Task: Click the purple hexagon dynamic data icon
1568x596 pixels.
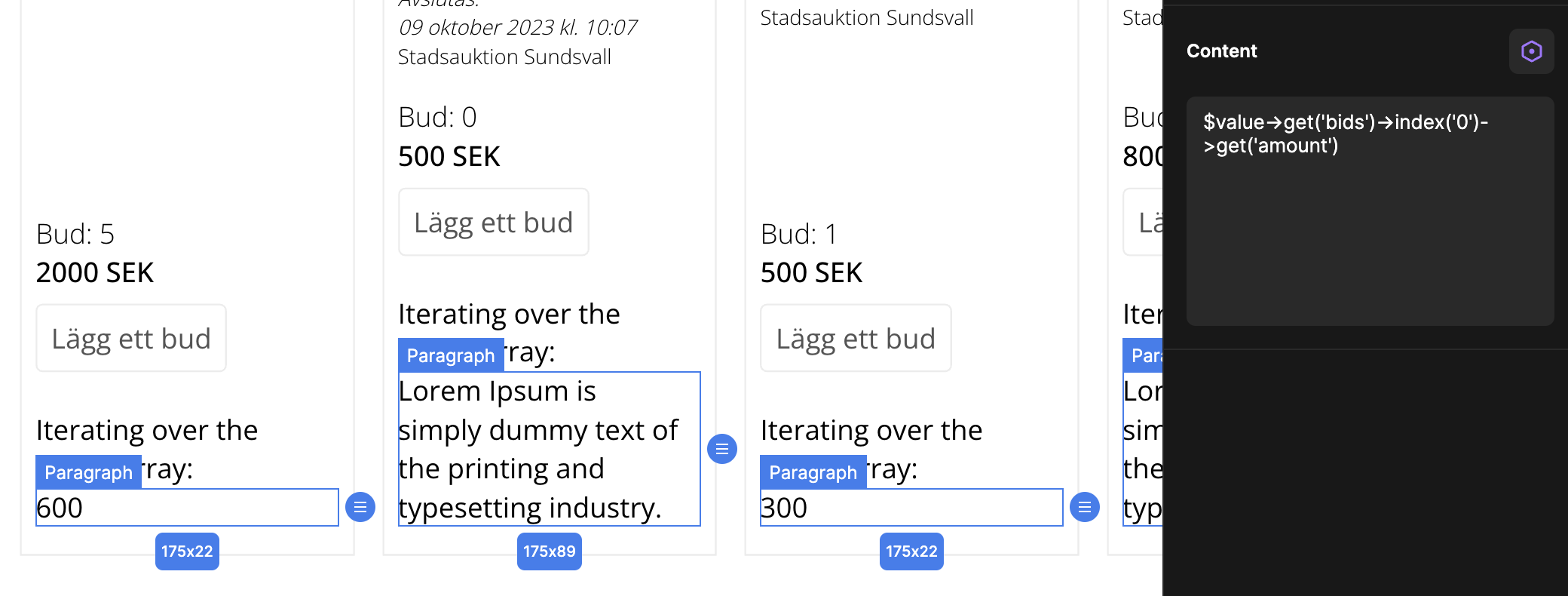Action: pos(1531,51)
